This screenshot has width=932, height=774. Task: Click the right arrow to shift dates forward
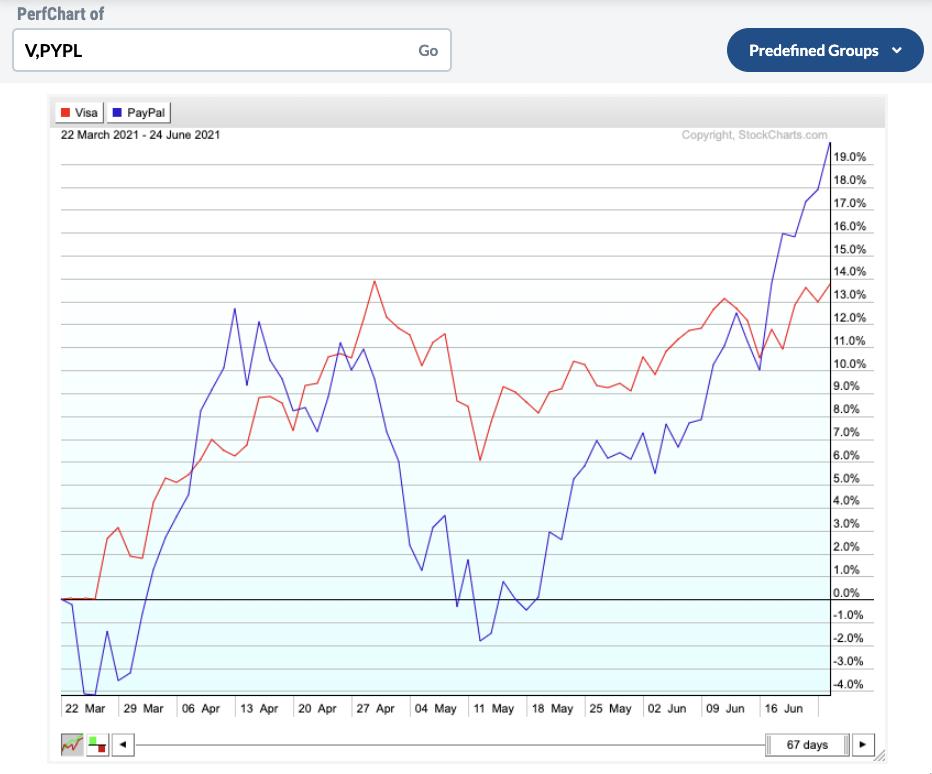862,745
